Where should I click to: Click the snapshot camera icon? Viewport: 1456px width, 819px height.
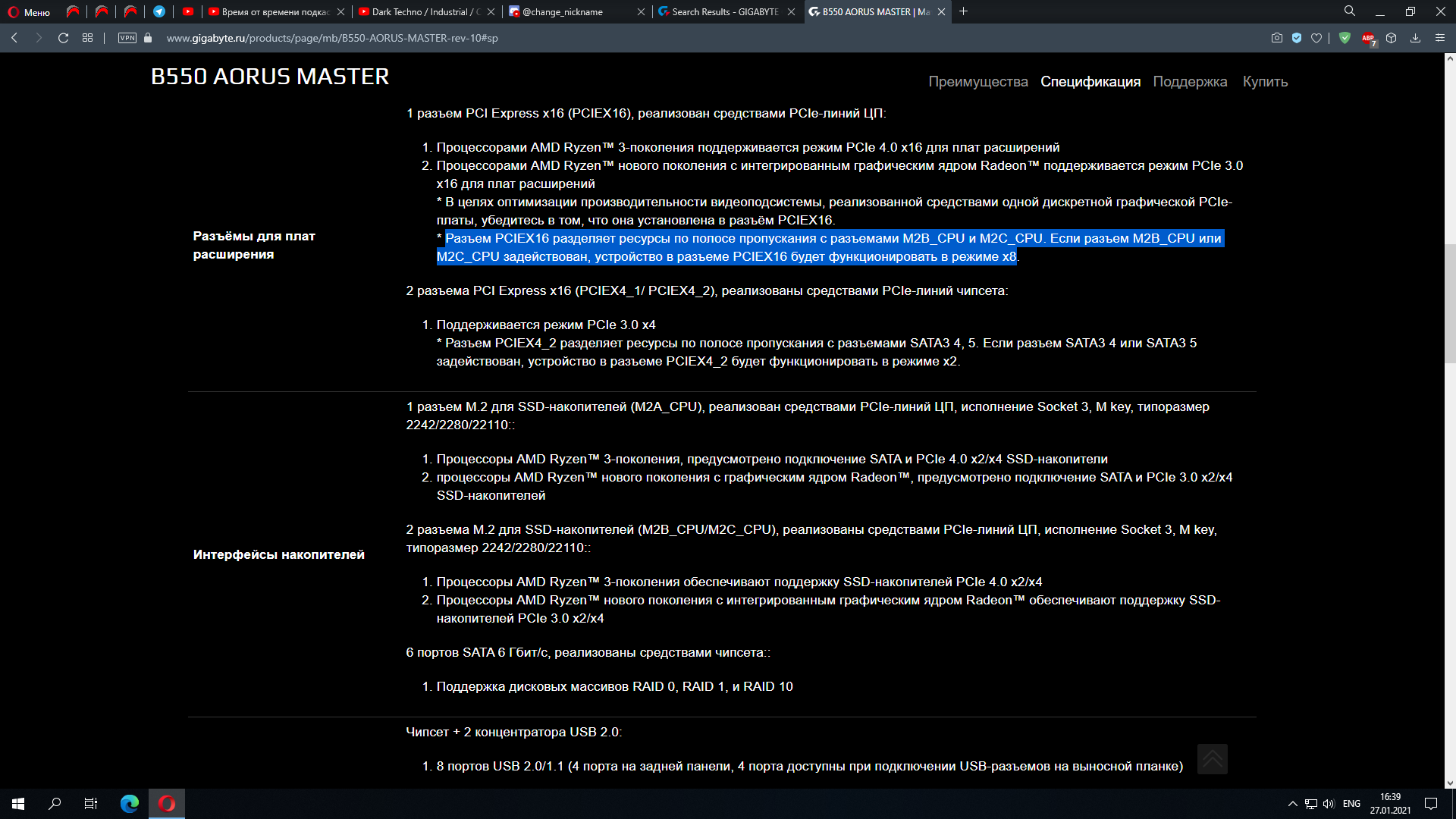coord(1277,38)
